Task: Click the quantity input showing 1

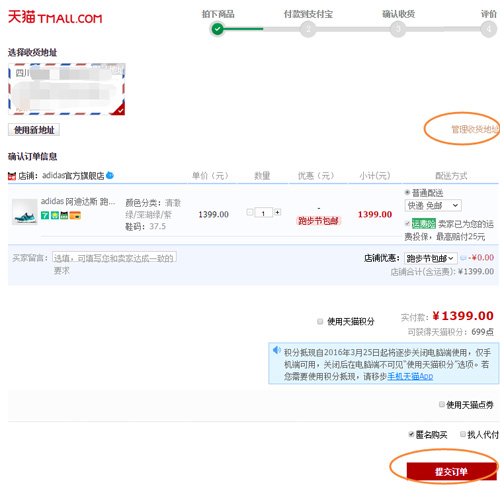Action: click(x=263, y=213)
